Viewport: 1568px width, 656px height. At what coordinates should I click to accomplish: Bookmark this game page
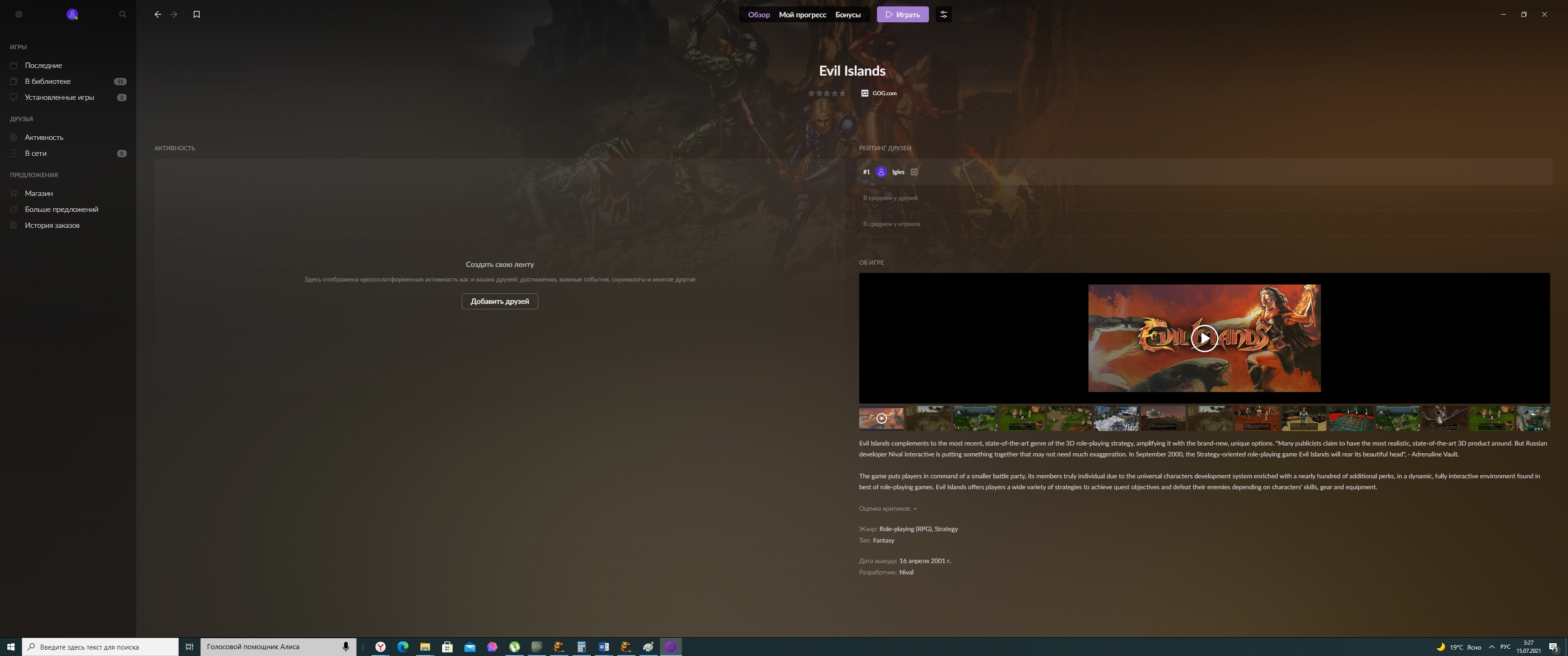point(196,15)
